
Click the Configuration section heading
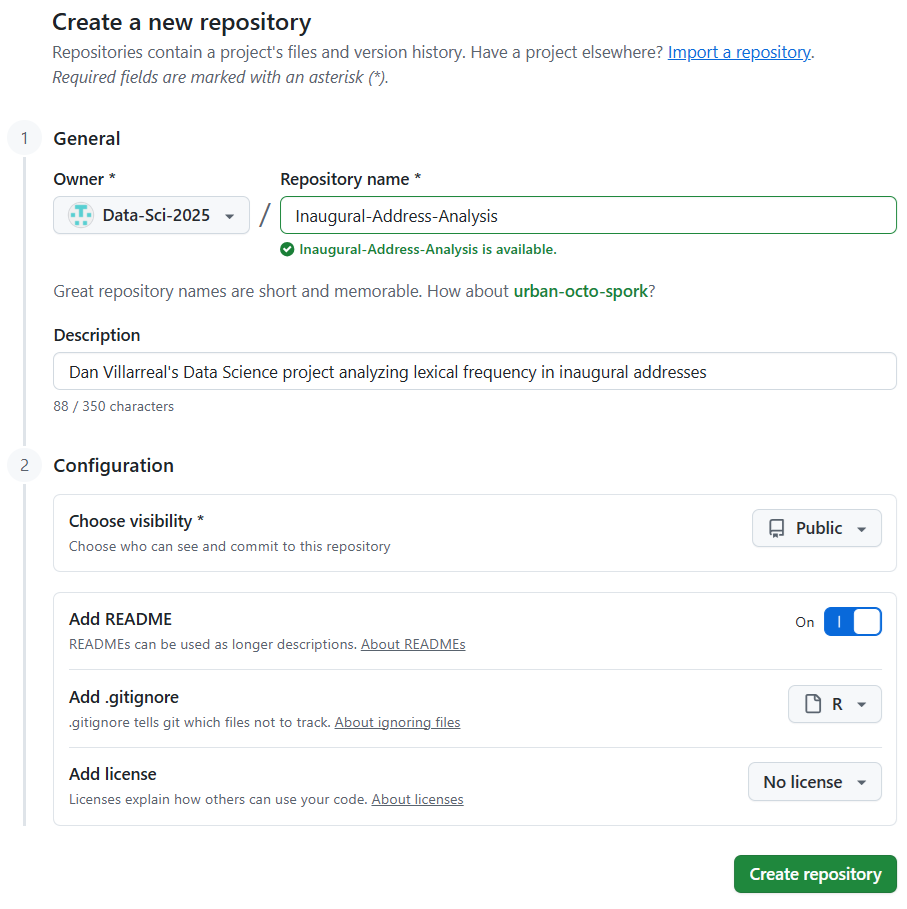coord(113,465)
